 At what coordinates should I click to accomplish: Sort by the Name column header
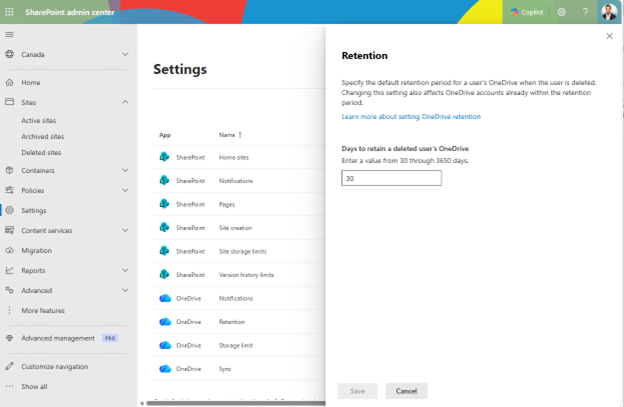click(230, 135)
